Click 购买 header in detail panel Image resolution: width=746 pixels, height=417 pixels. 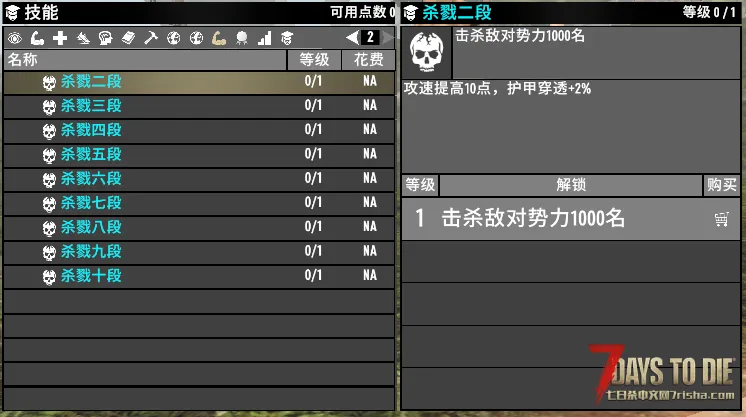pyautogui.click(x=722, y=185)
